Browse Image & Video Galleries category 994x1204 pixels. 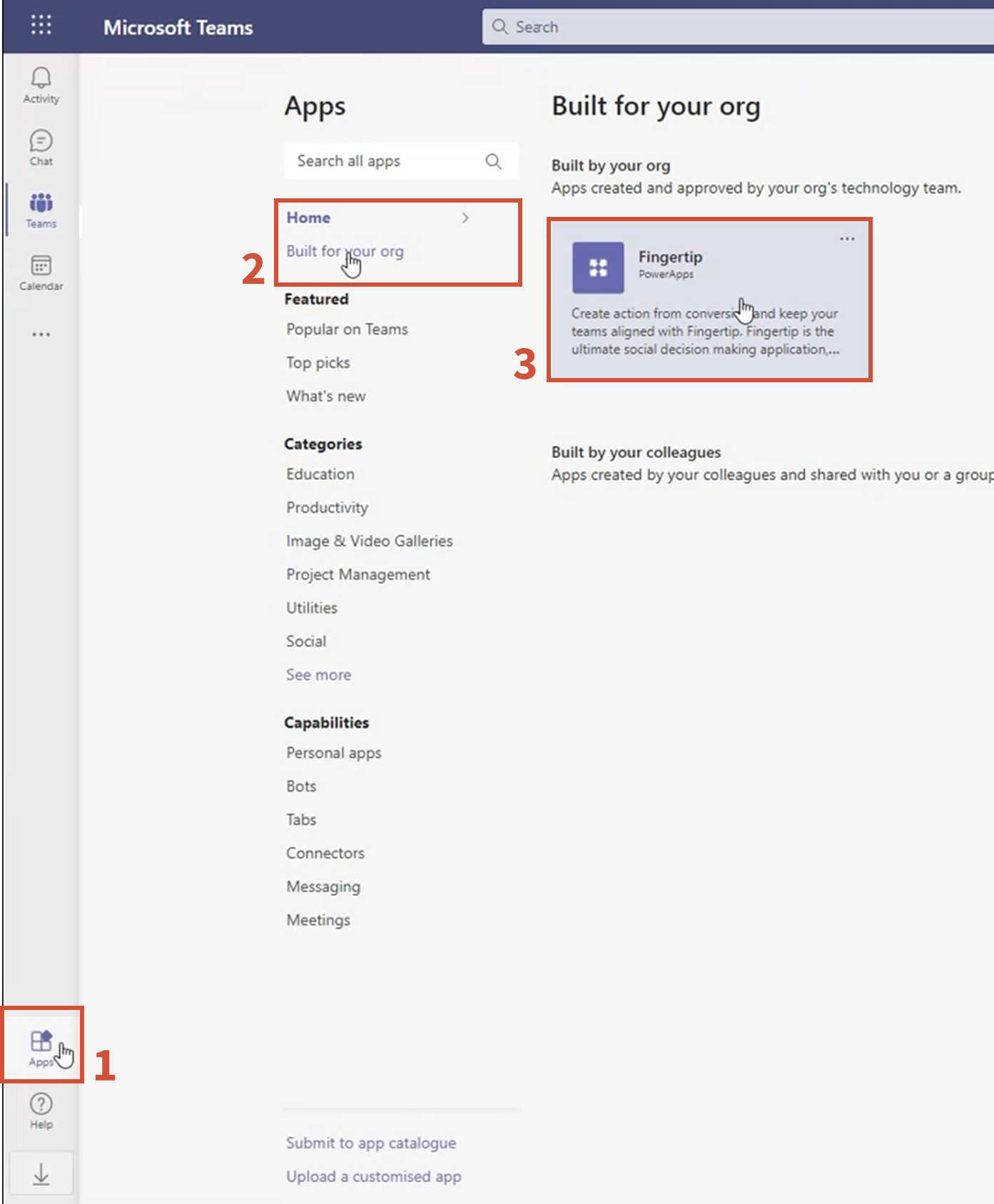[370, 541]
